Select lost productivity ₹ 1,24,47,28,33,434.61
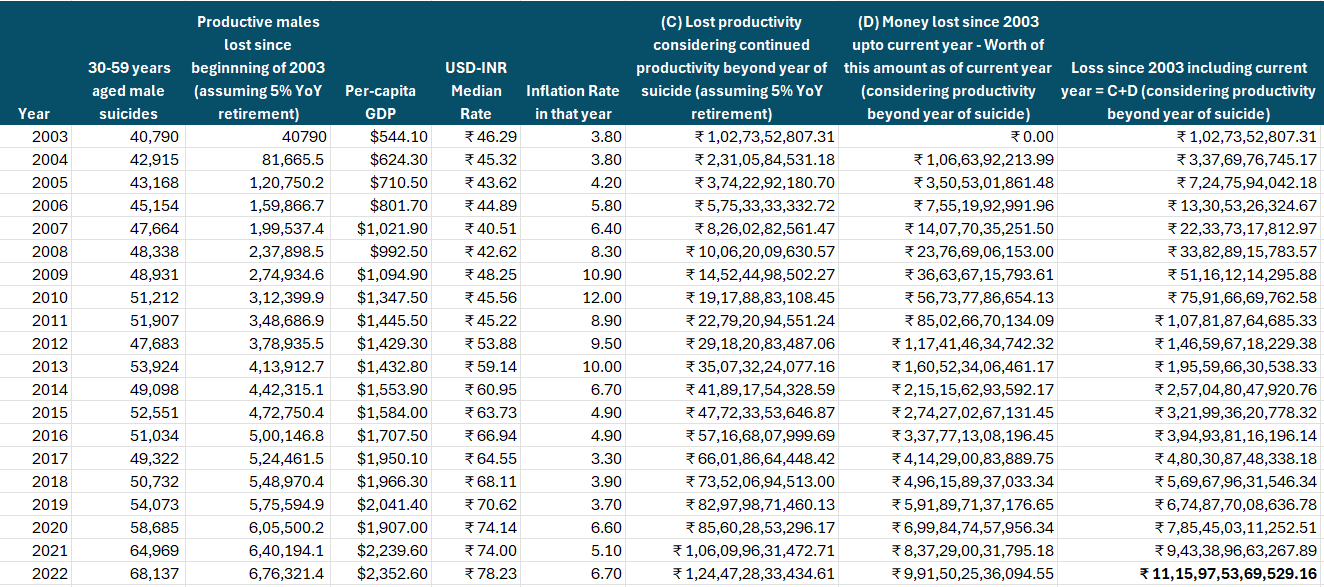This screenshot has height=587, width=1324. pyautogui.click(x=754, y=574)
